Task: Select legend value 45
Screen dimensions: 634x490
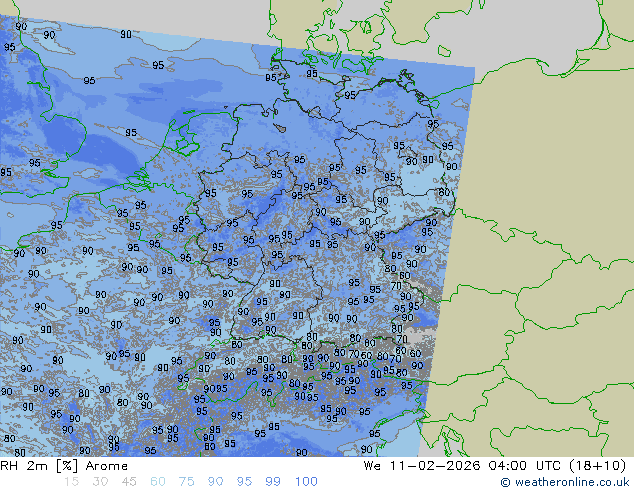Action: pyautogui.click(x=129, y=482)
